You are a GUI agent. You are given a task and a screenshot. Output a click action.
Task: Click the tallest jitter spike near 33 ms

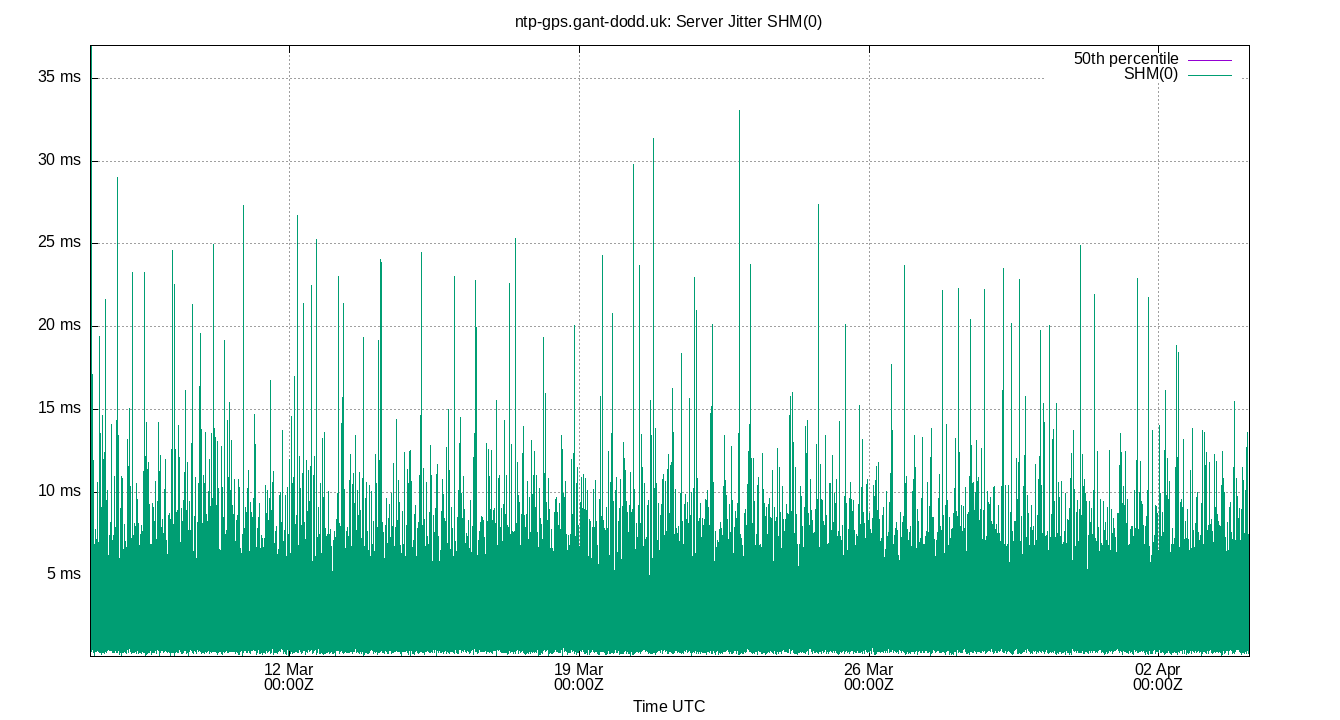click(740, 112)
